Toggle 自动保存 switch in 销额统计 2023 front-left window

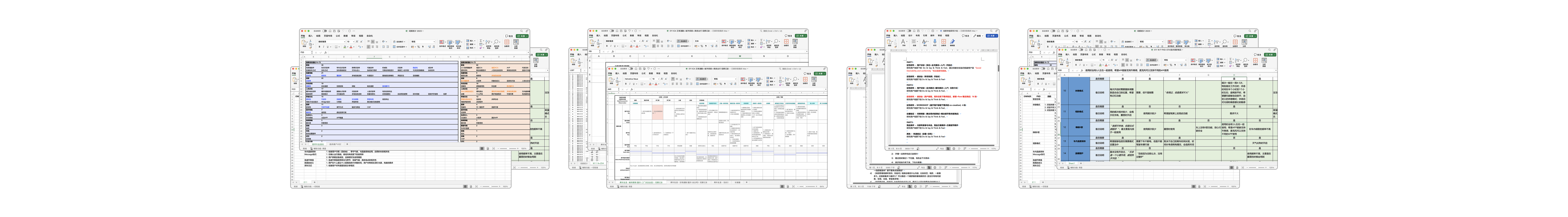click(x=324, y=31)
